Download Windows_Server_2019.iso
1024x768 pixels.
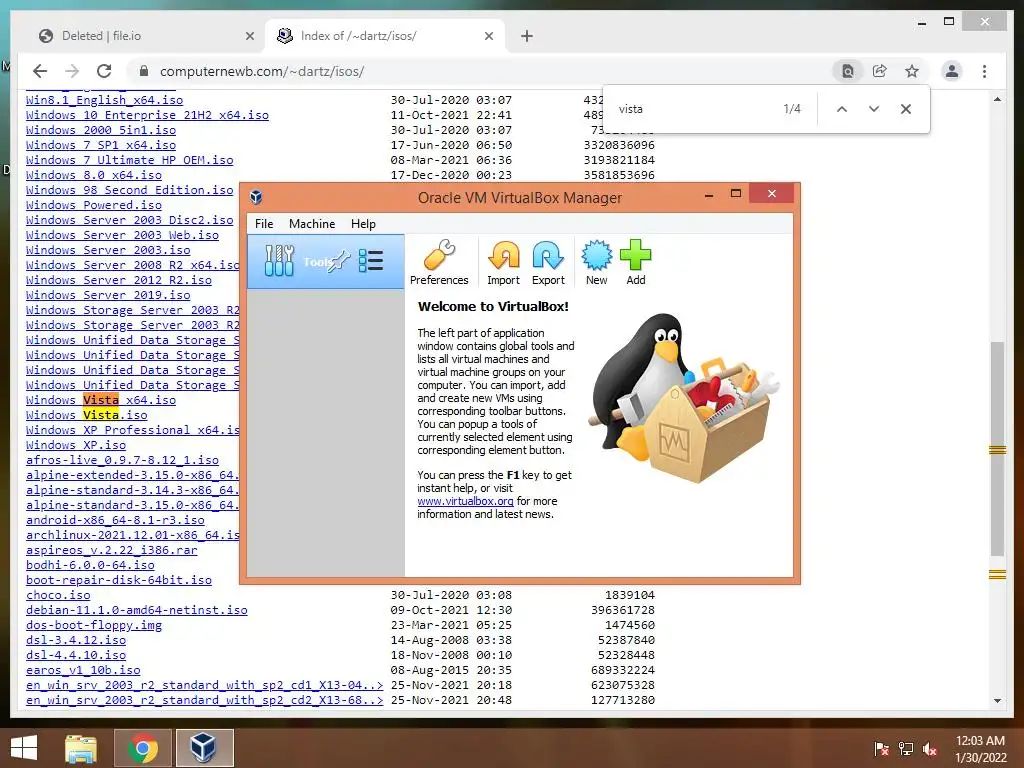pyautogui.click(x=108, y=295)
